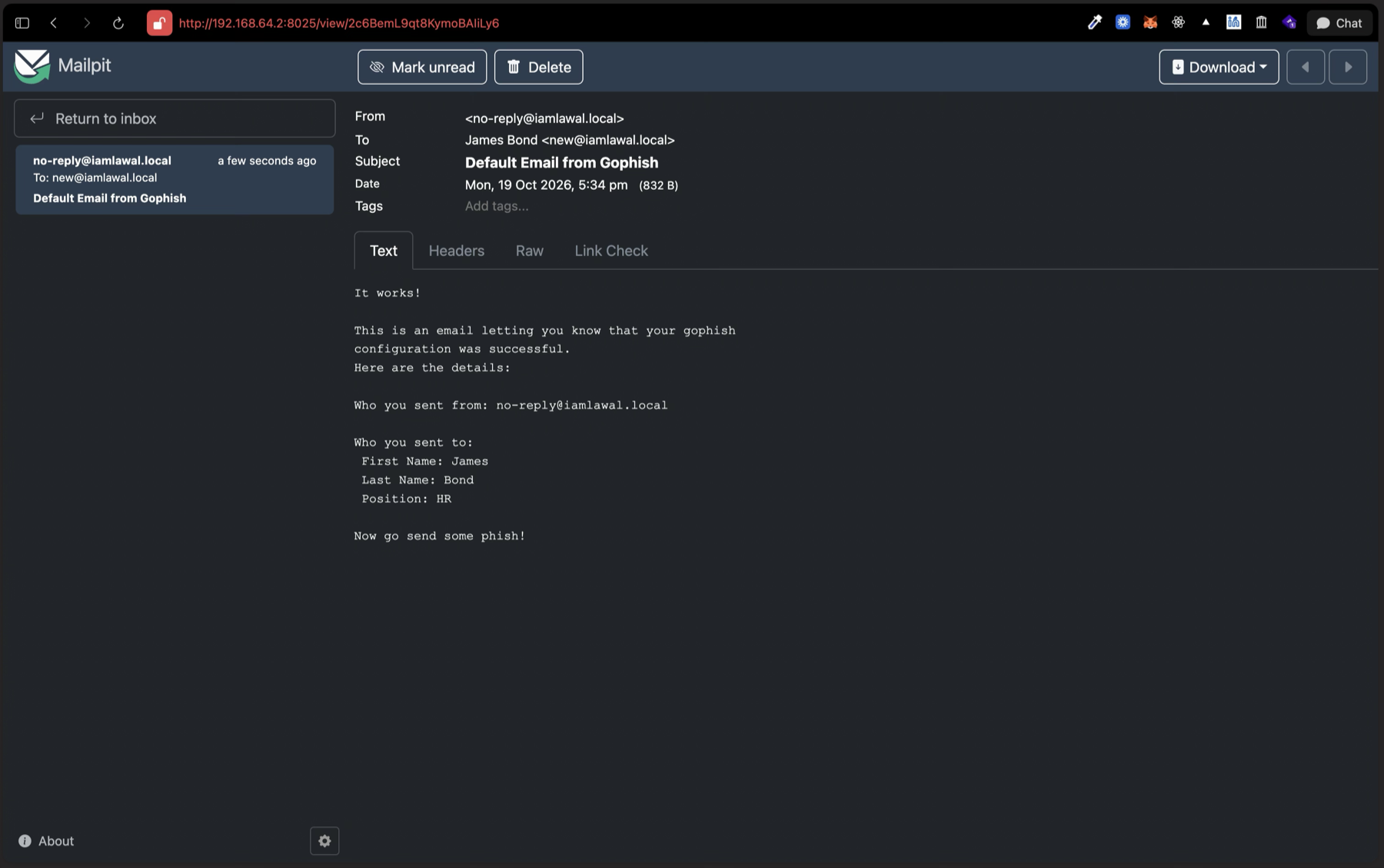Click the "Position: HR" line in email body
Image resolution: width=1384 pixels, height=868 pixels.
click(407, 499)
